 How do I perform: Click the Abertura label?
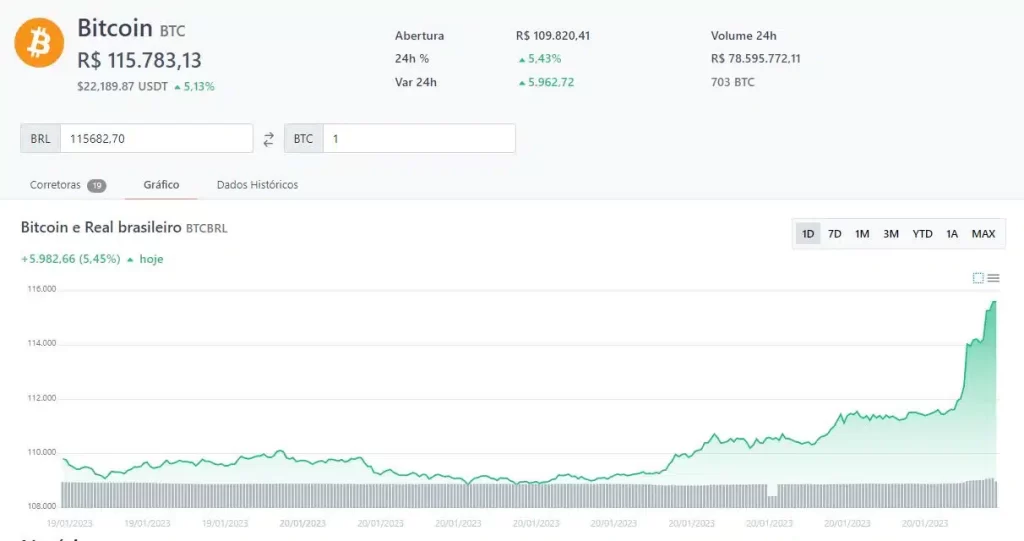[x=419, y=36]
